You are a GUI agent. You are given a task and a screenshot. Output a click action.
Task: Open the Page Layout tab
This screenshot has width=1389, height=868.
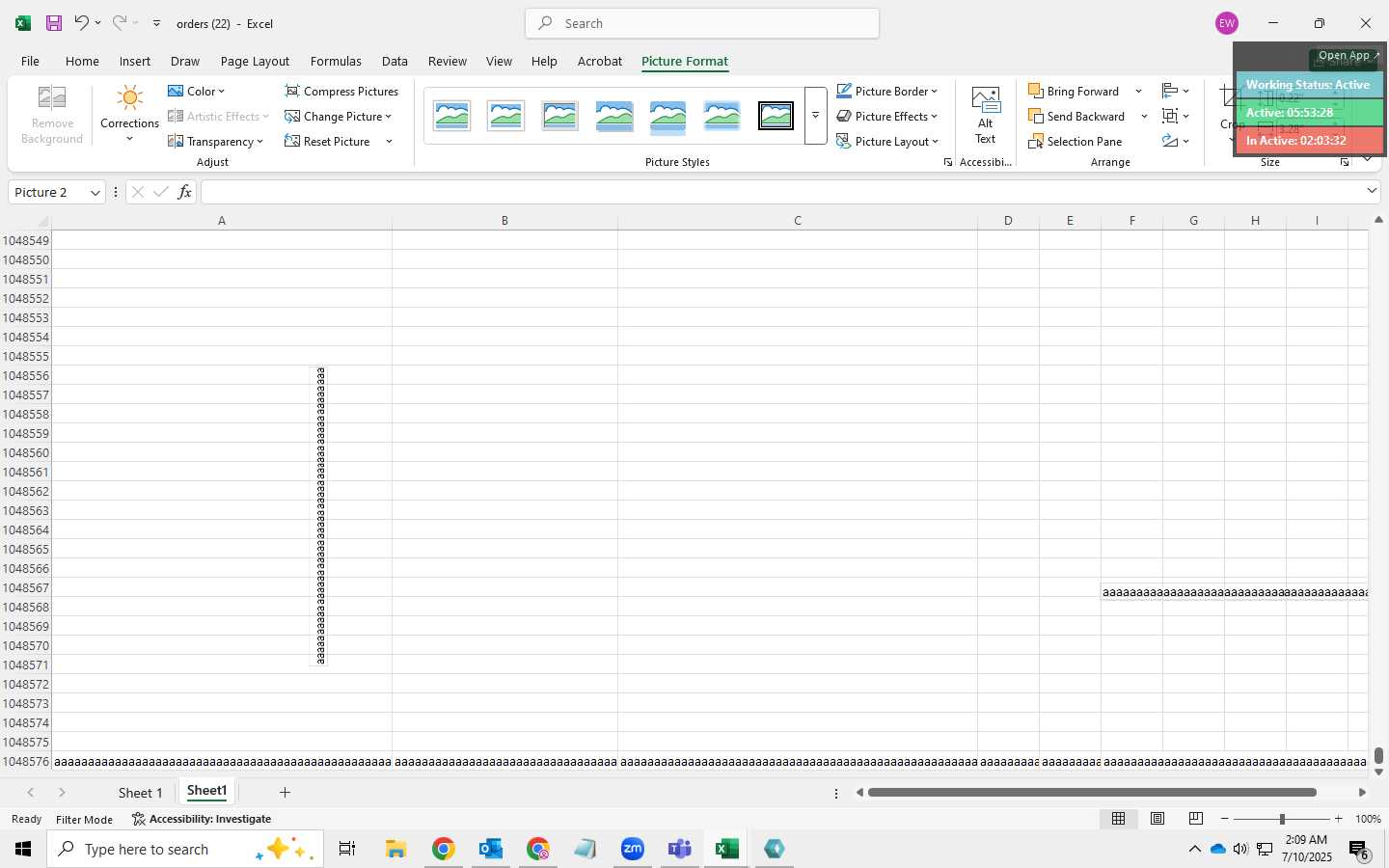(x=255, y=61)
